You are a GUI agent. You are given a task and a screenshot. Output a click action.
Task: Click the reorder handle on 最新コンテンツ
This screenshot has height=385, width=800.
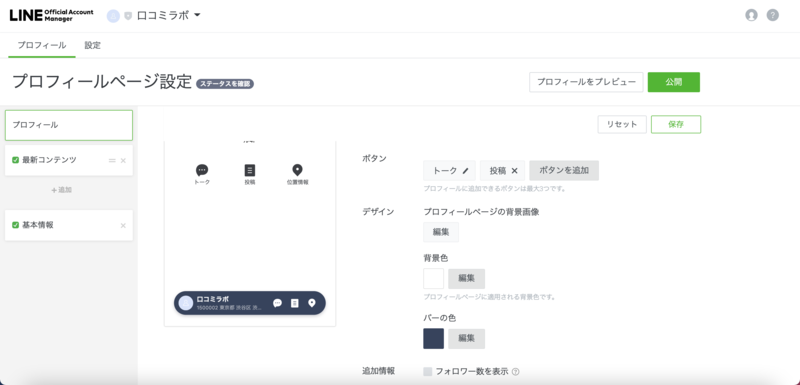pyautogui.click(x=112, y=161)
